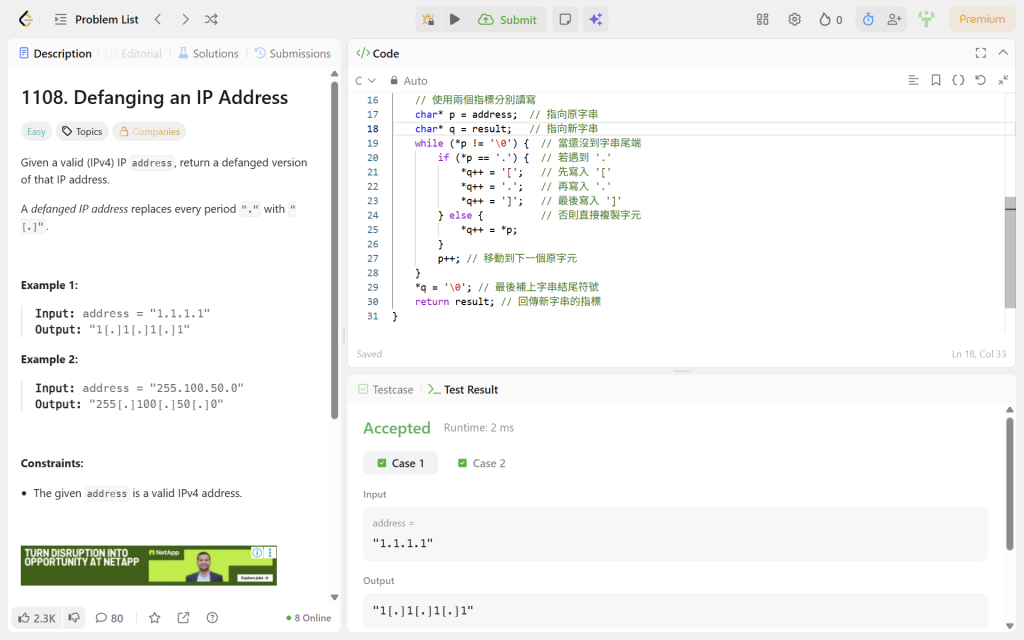Screen dimensions: 1024x640
Task: Click the Accepted result label
Action: tap(396, 428)
